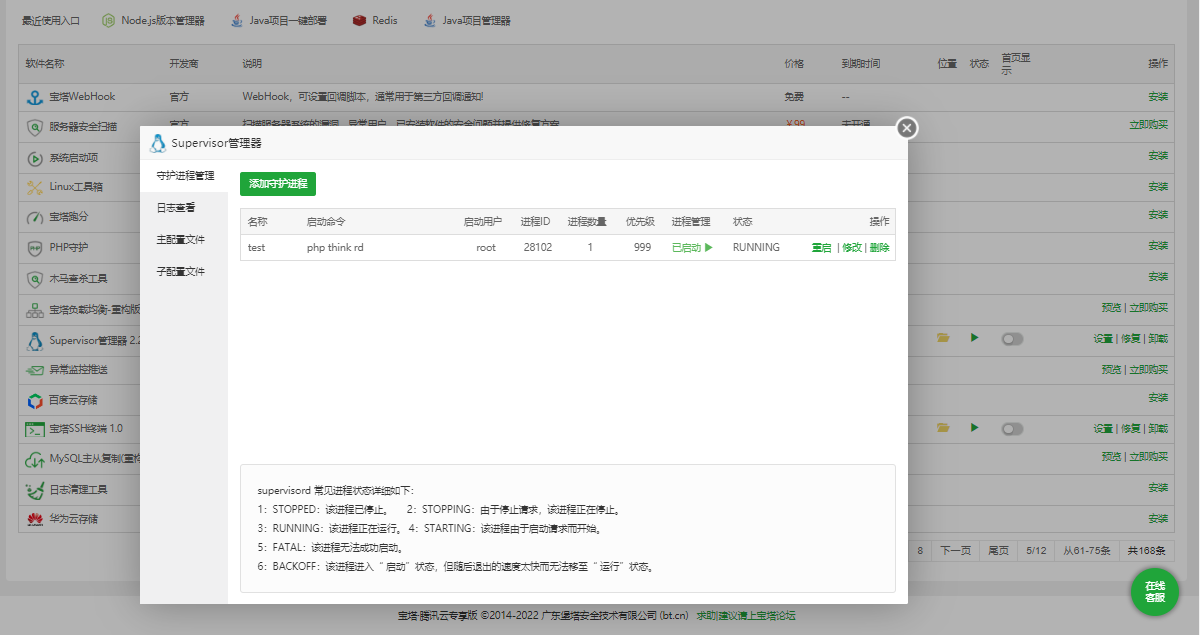Click the 'php think rd' command cell
The image size is (1200, 635).
[335, 247]
